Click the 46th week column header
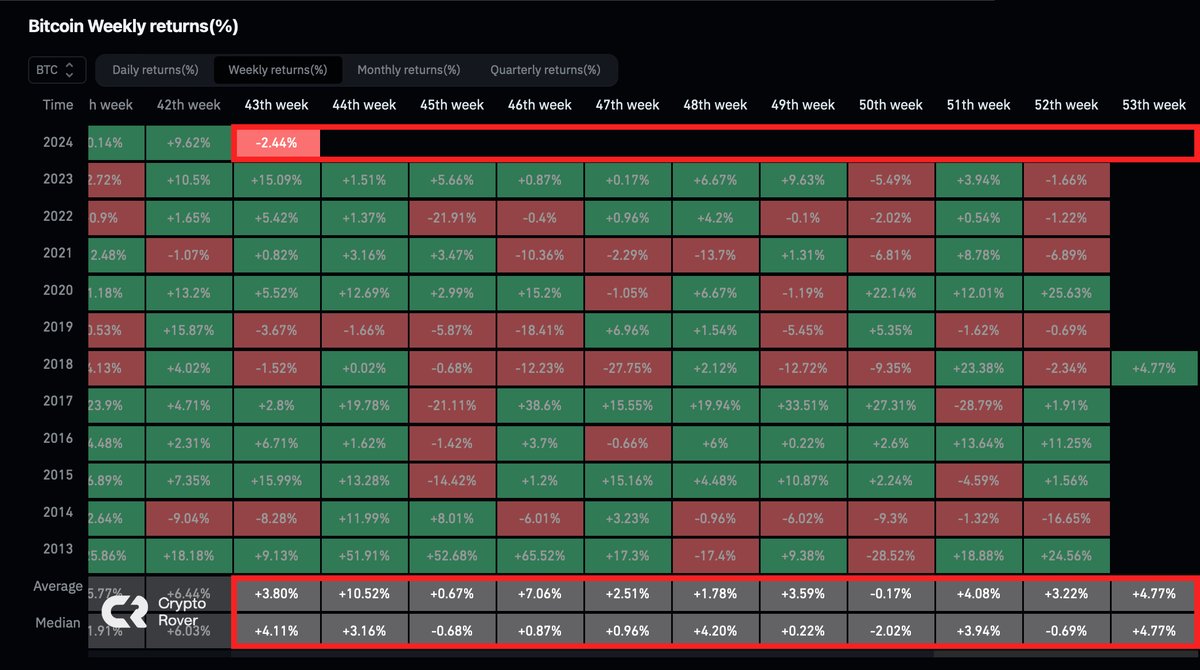The width and height of the screenshot is (1200, 670). point(540,105)
